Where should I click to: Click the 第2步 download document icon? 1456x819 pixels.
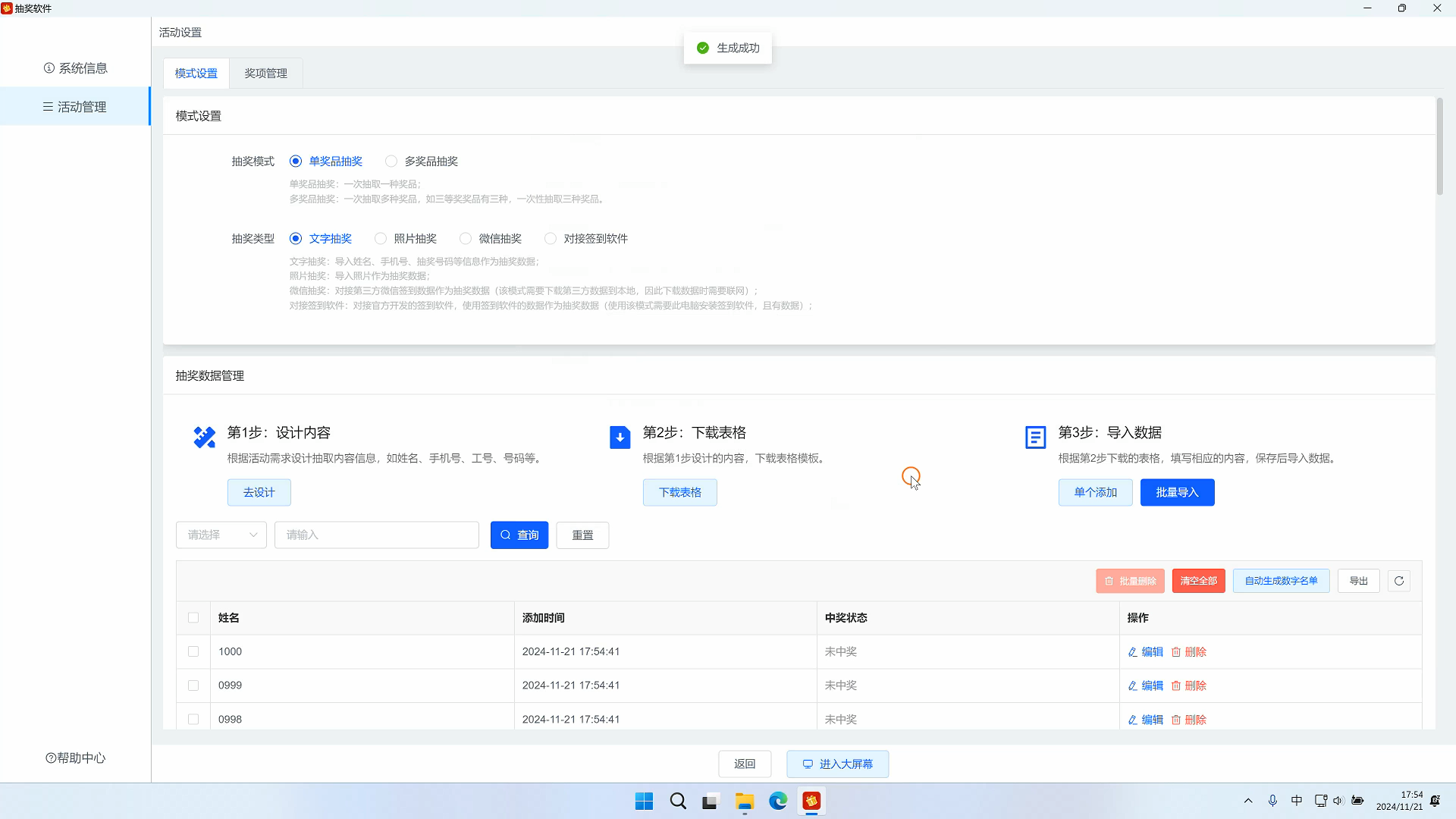(x=620, y=438)
